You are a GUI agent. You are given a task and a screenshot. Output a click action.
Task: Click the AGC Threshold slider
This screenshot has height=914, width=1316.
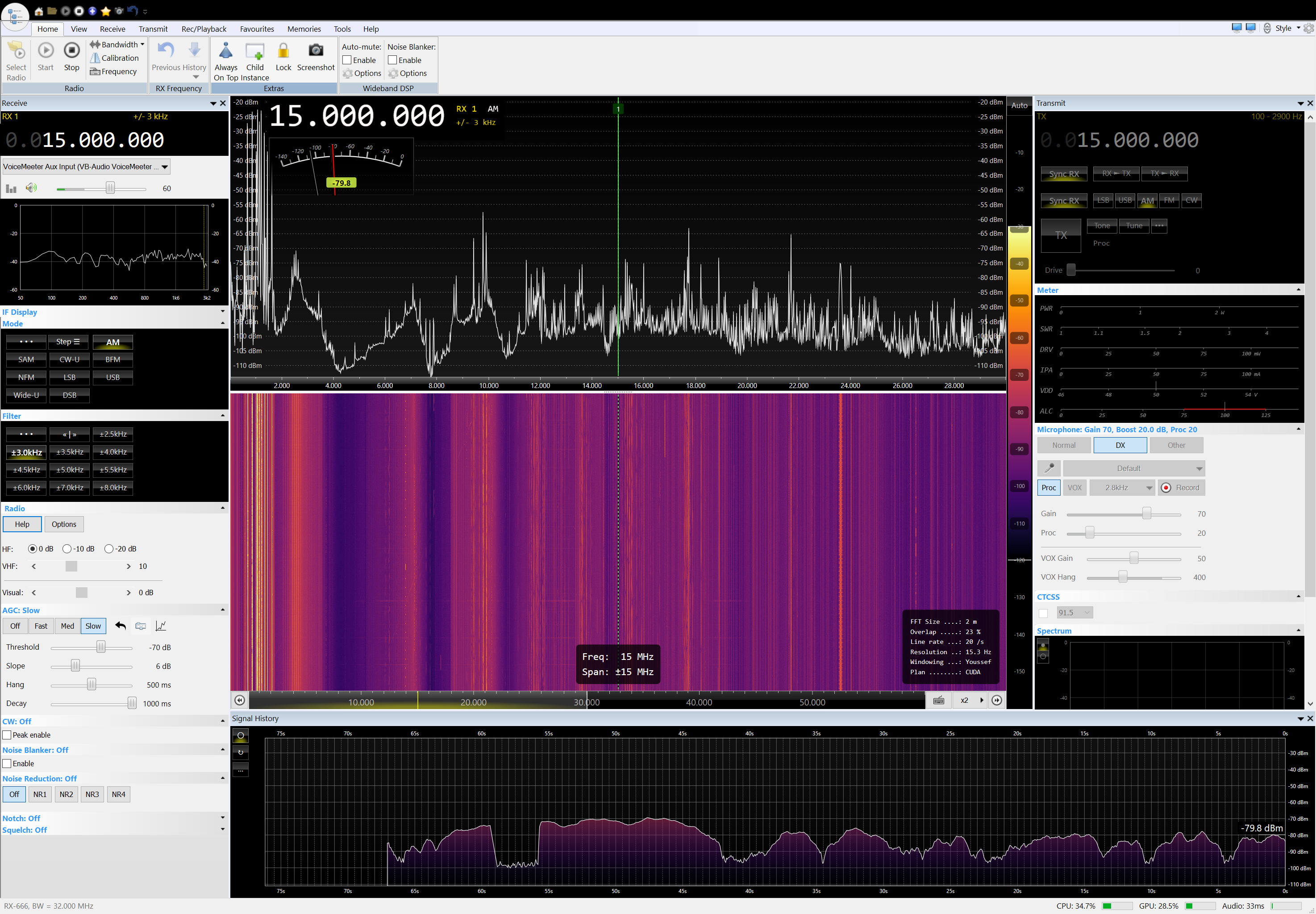[x=101, y=647]
